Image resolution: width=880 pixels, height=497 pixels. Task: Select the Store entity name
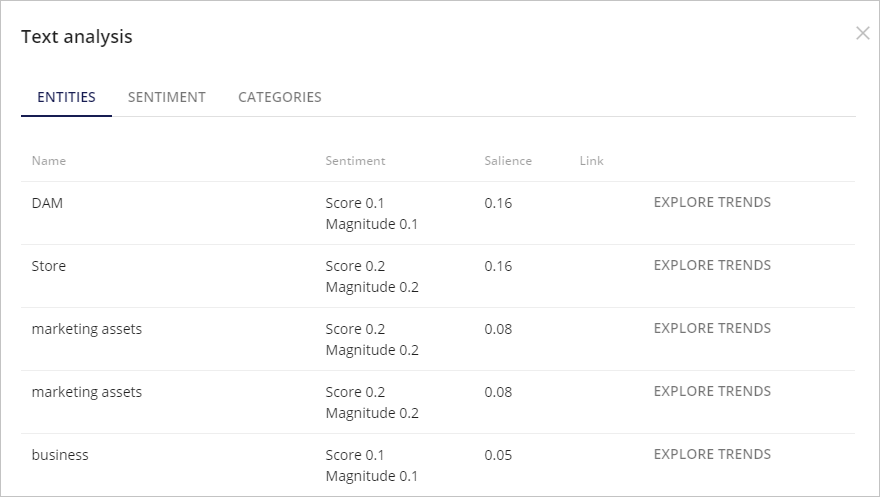pyautogui.click(x=48, y=266)
